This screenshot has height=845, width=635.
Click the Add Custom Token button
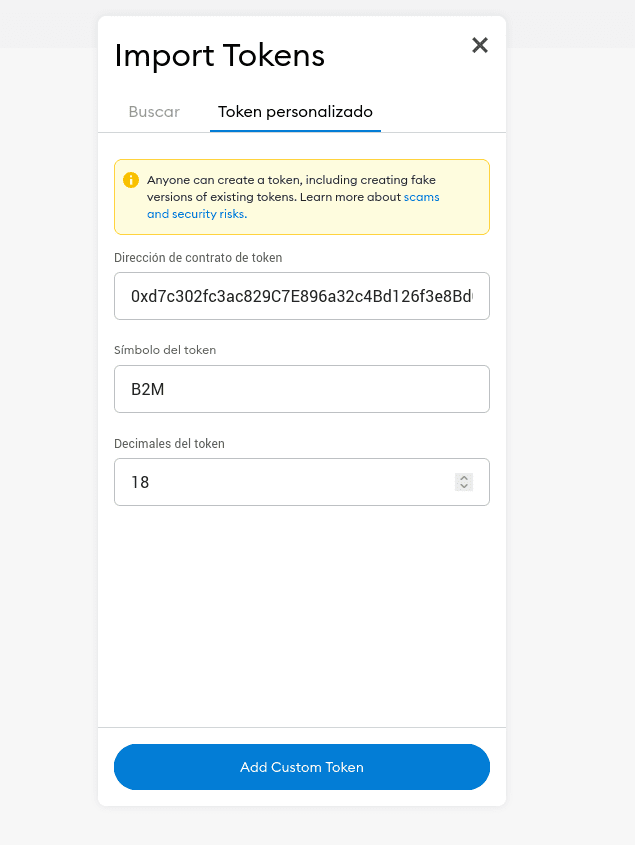pos(302,767)
